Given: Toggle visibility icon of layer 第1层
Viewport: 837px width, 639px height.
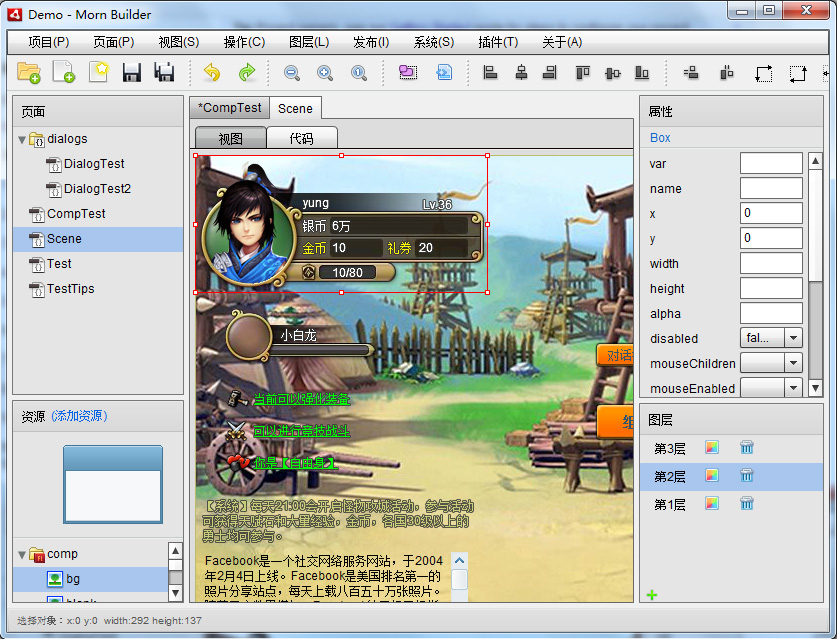Looking at the screenshot, I should (712, 503).
